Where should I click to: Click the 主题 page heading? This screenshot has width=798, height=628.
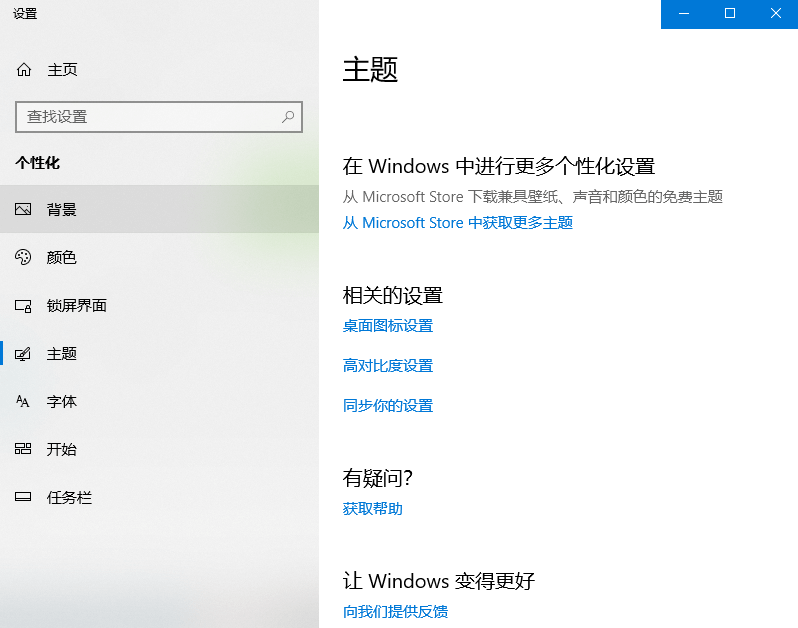[370, 69]
